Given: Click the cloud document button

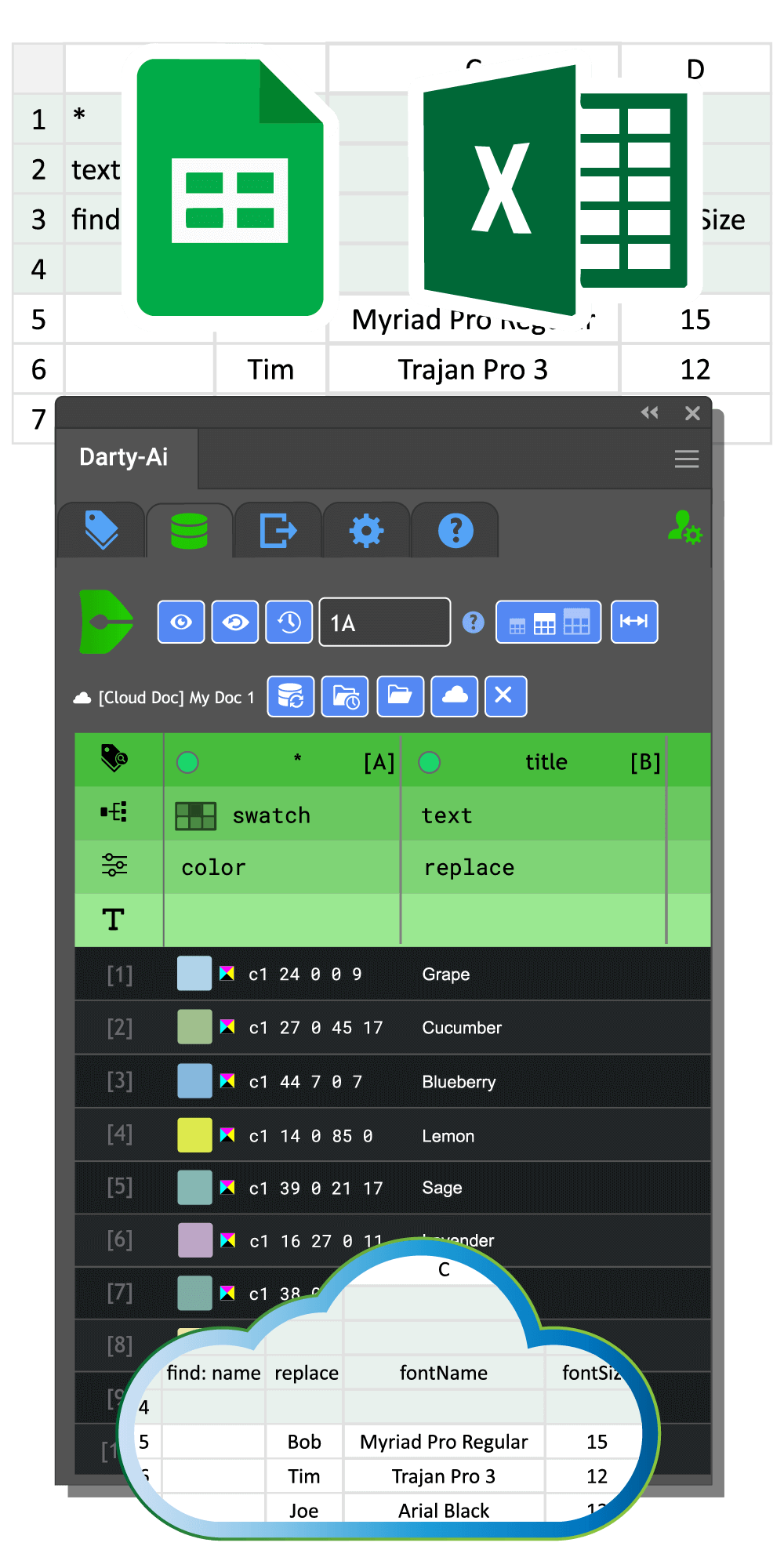Looking at the screenshot, I should [455, 696].
